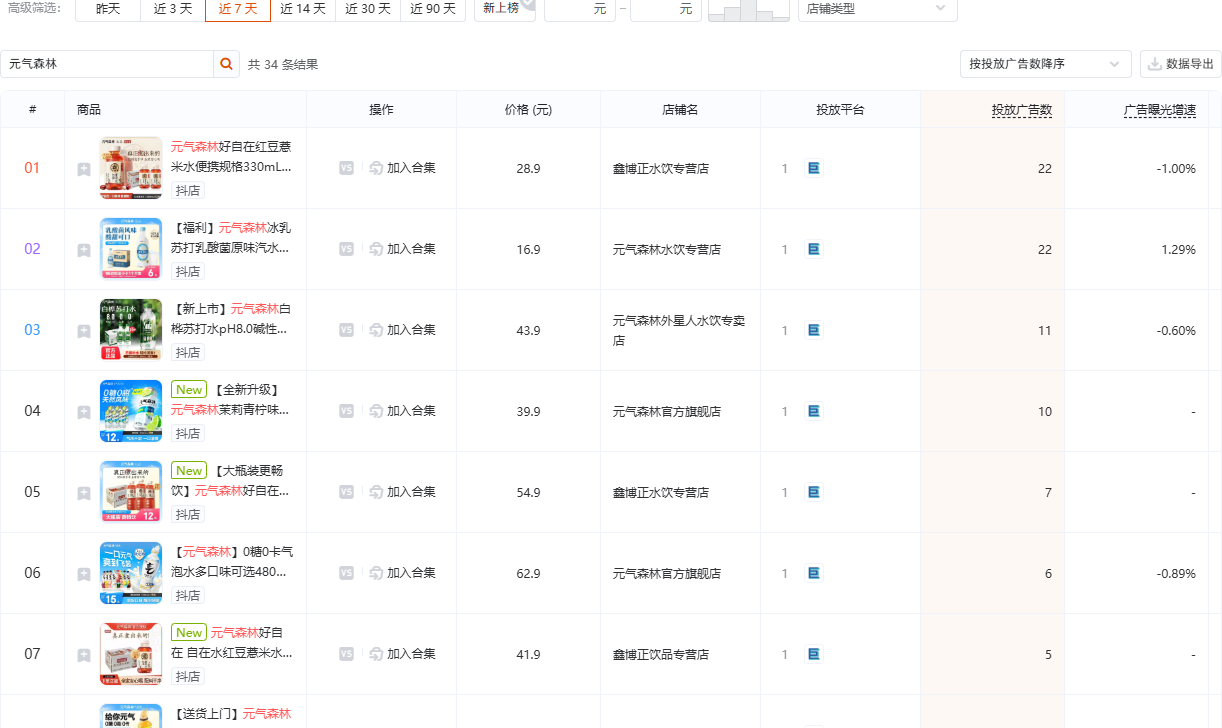Click blue ad platform icon in row 07
The width and height of the screenshot is (1222, 728).
814,654
